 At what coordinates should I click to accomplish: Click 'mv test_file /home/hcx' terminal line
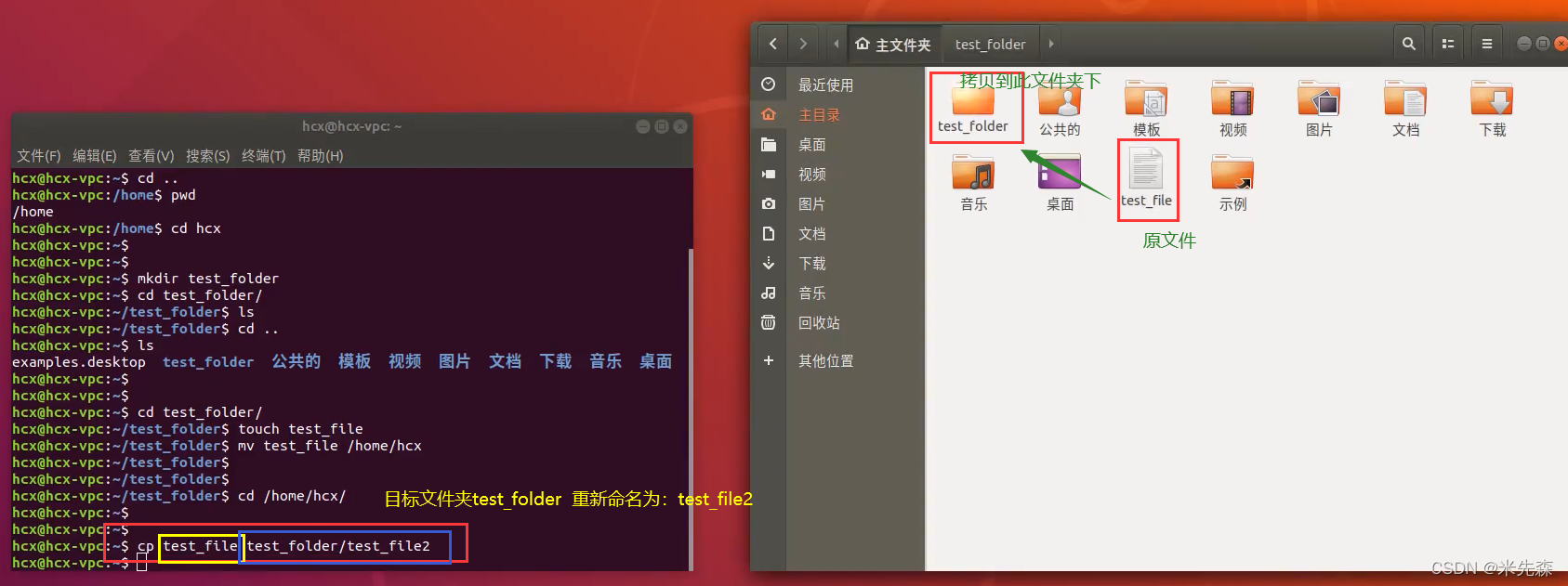[x=330, y=446]
